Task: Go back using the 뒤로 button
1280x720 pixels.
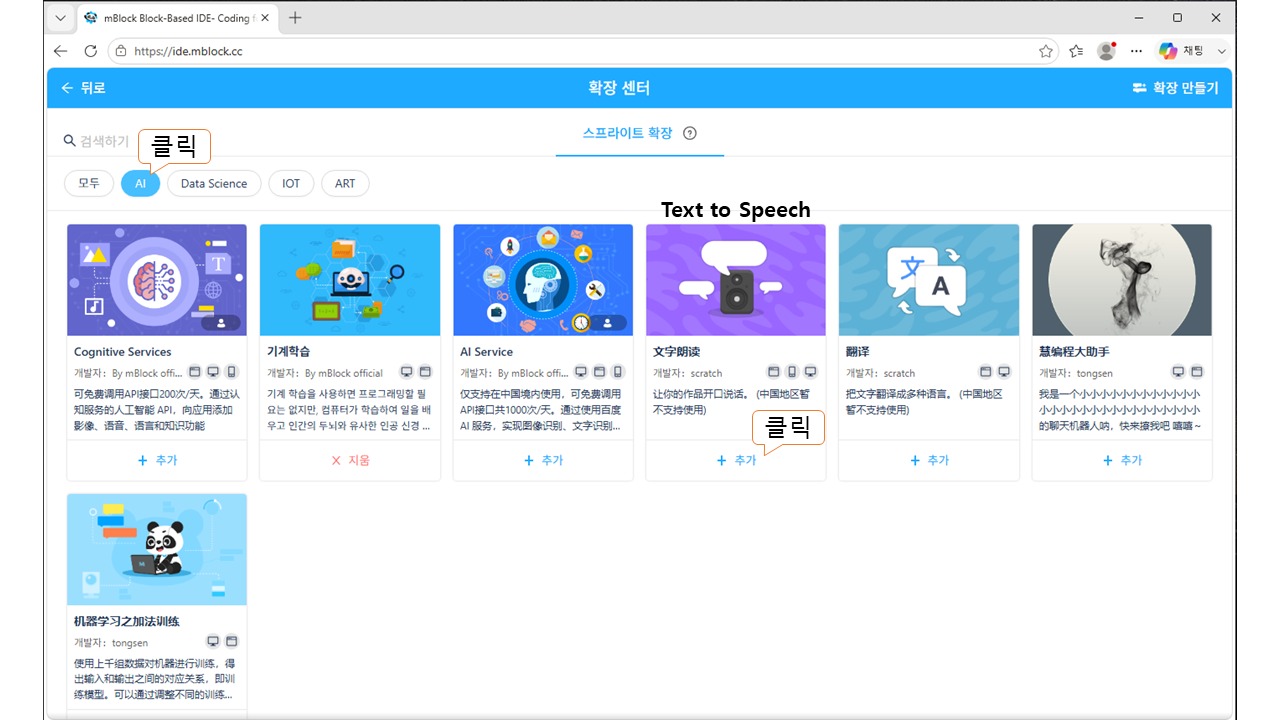Action: point(83,88)
